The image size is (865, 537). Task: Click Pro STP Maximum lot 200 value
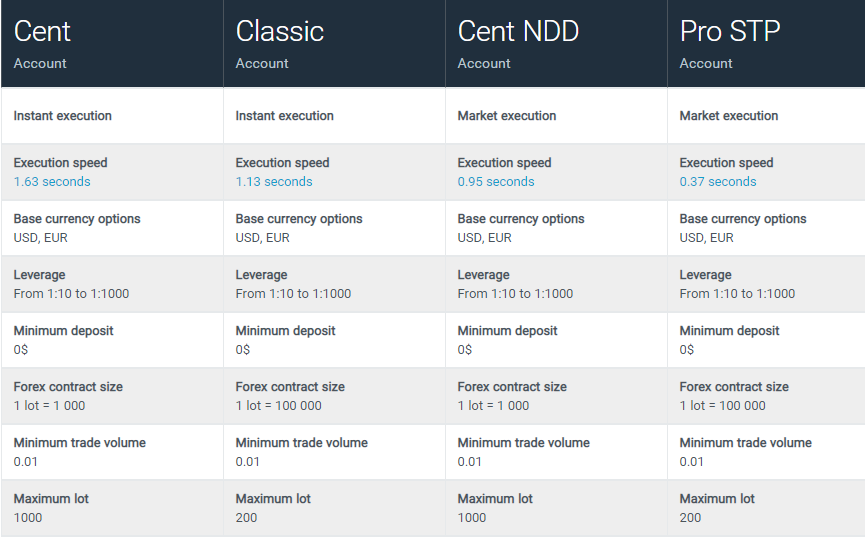point(690,518)
